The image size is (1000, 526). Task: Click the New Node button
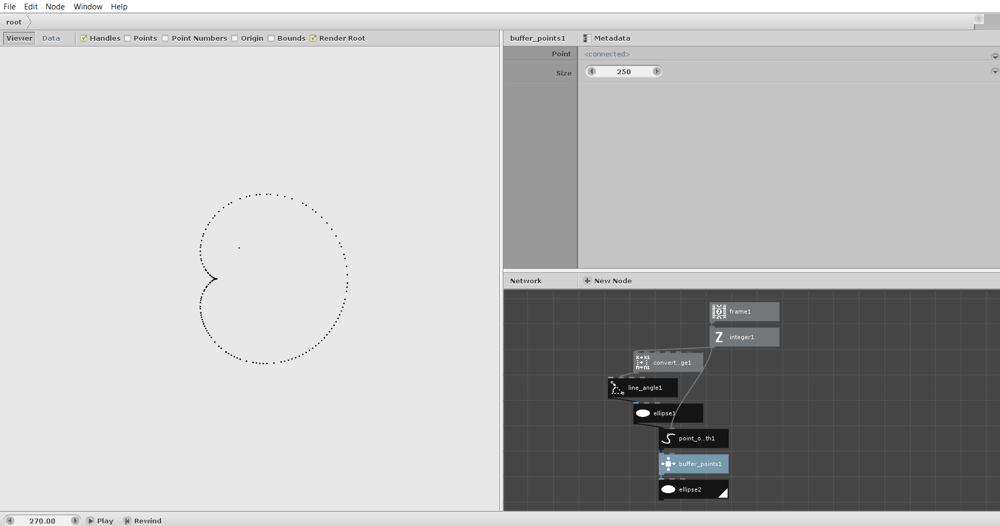click(x=608, y=281)
